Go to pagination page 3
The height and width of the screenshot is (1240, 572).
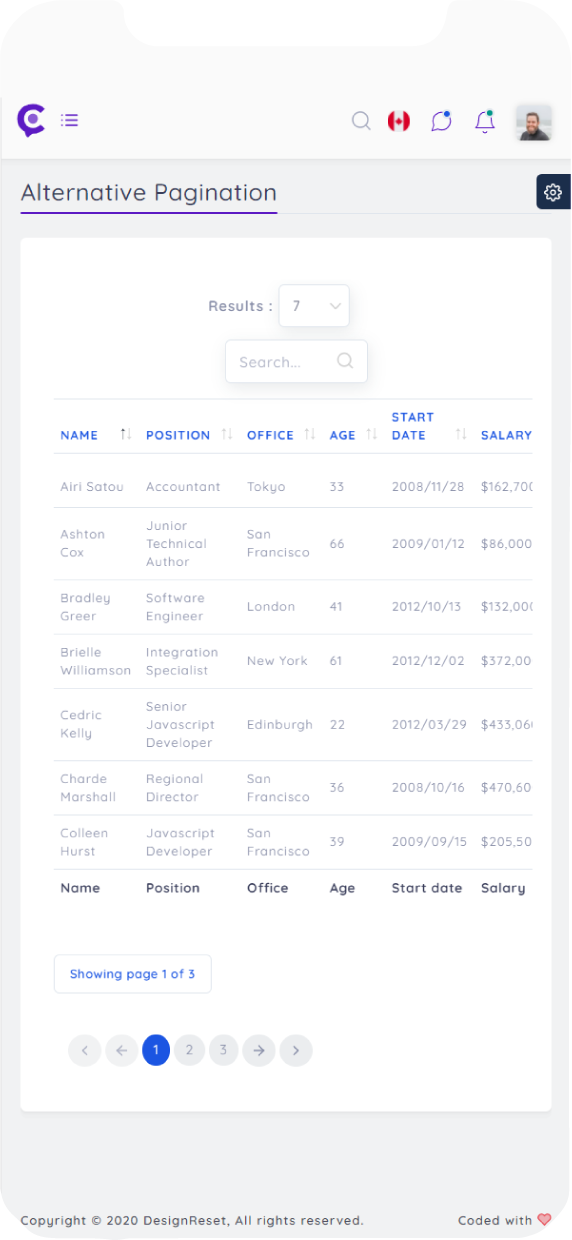point(223,1050)
